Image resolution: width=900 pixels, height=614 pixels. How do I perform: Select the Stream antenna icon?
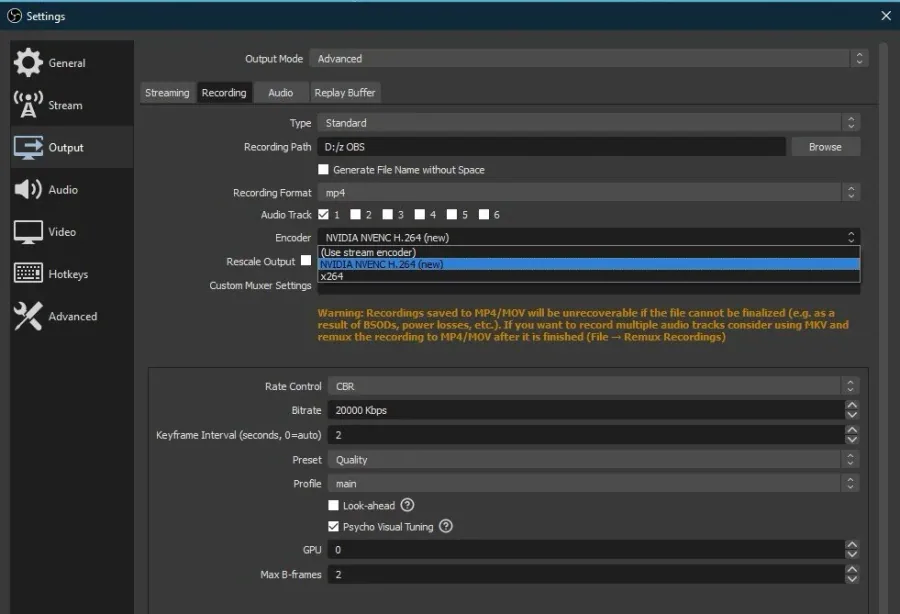[28, 104]
